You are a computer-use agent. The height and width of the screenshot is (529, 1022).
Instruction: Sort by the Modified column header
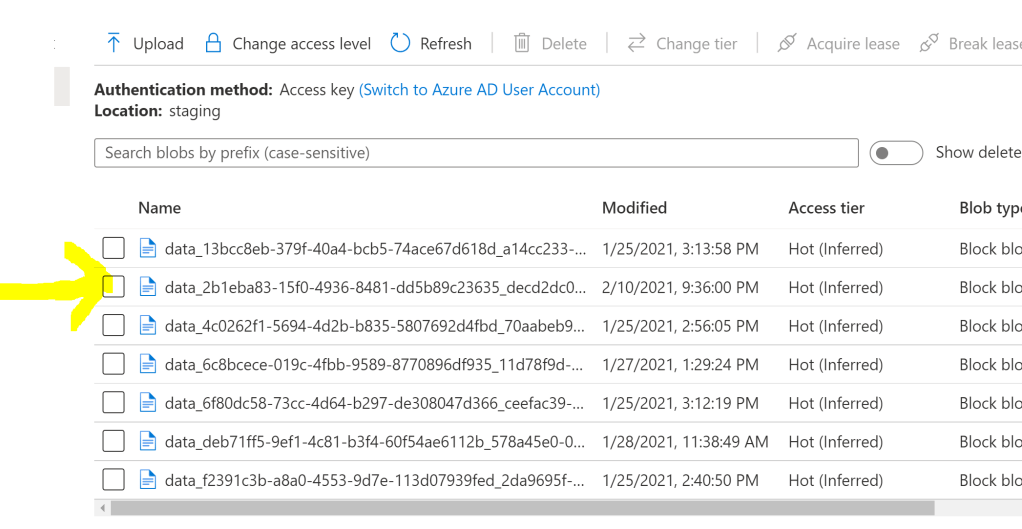pos(634,208)
